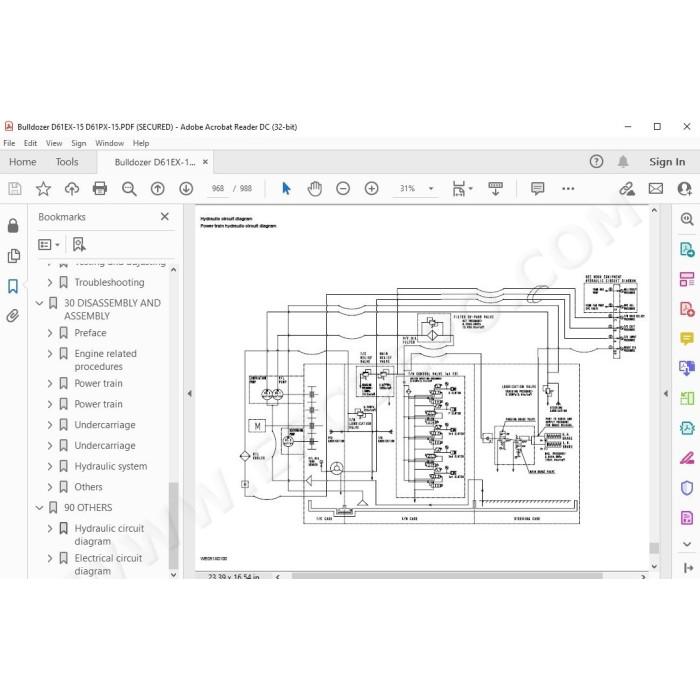Screen dimensions: 700x700
Task: Click the add new bookmark icon
Action: pyautogui.click(x=79, y=244)
